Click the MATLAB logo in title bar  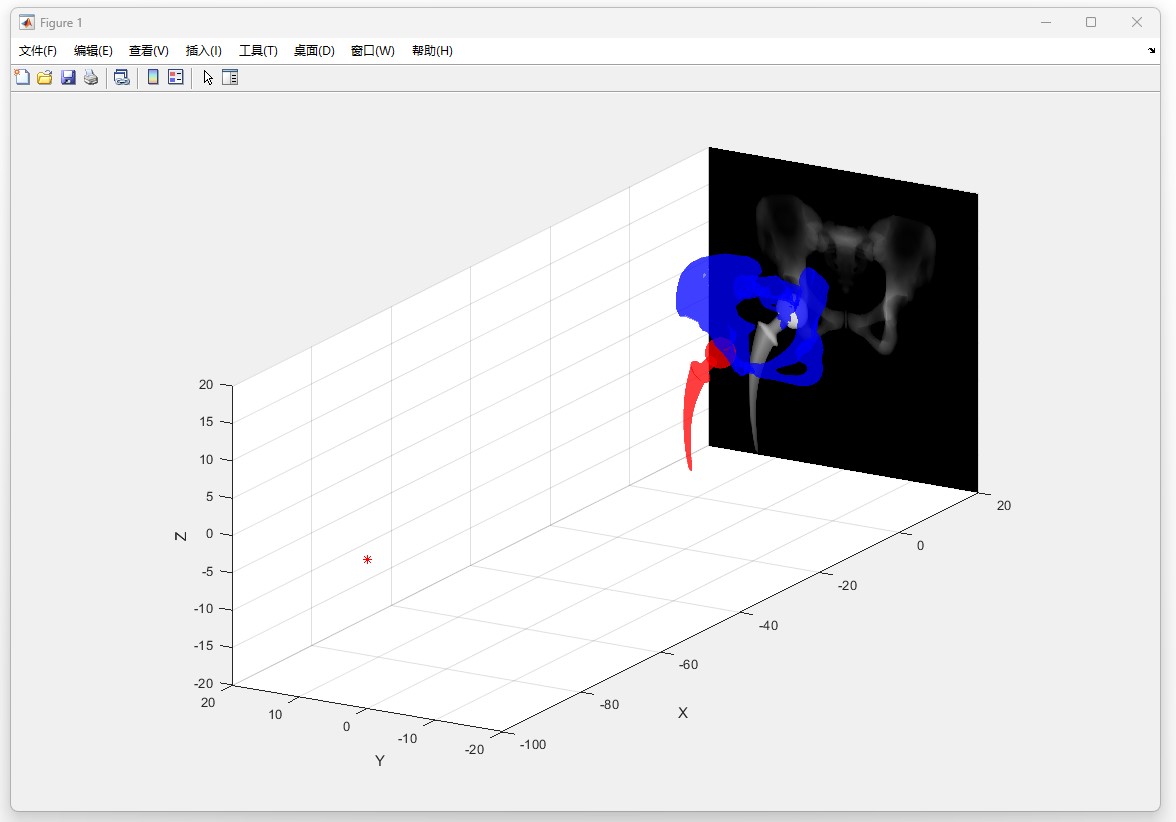click(27, 22)
